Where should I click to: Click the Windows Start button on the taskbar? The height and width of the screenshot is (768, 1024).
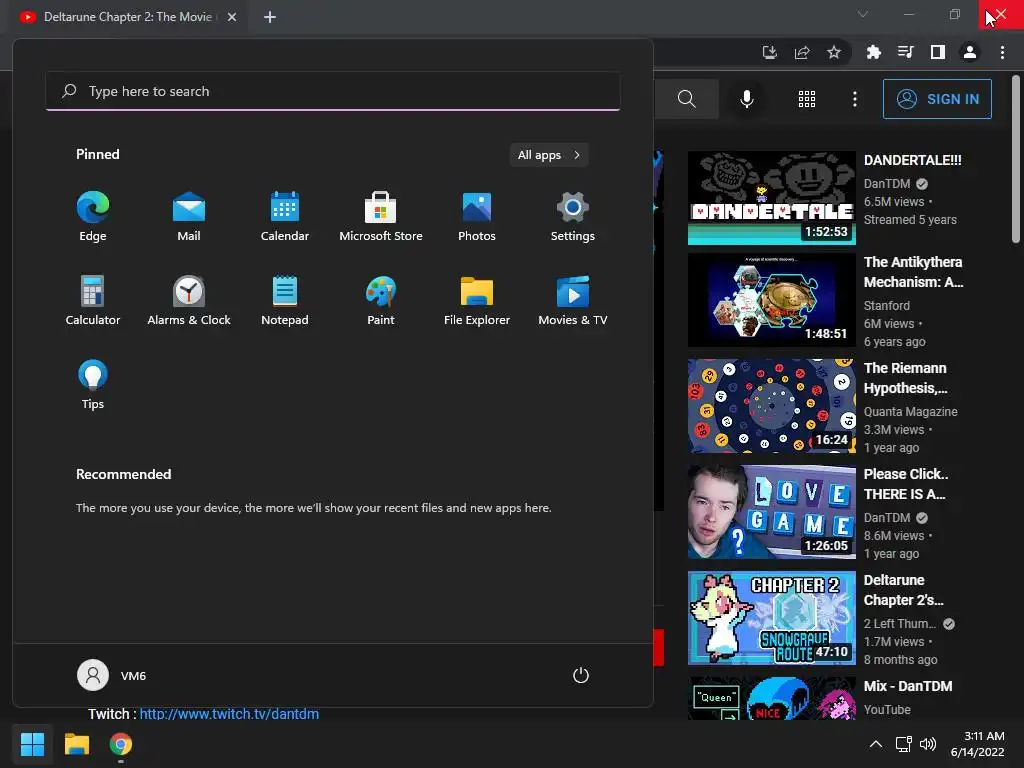(32, 744)
